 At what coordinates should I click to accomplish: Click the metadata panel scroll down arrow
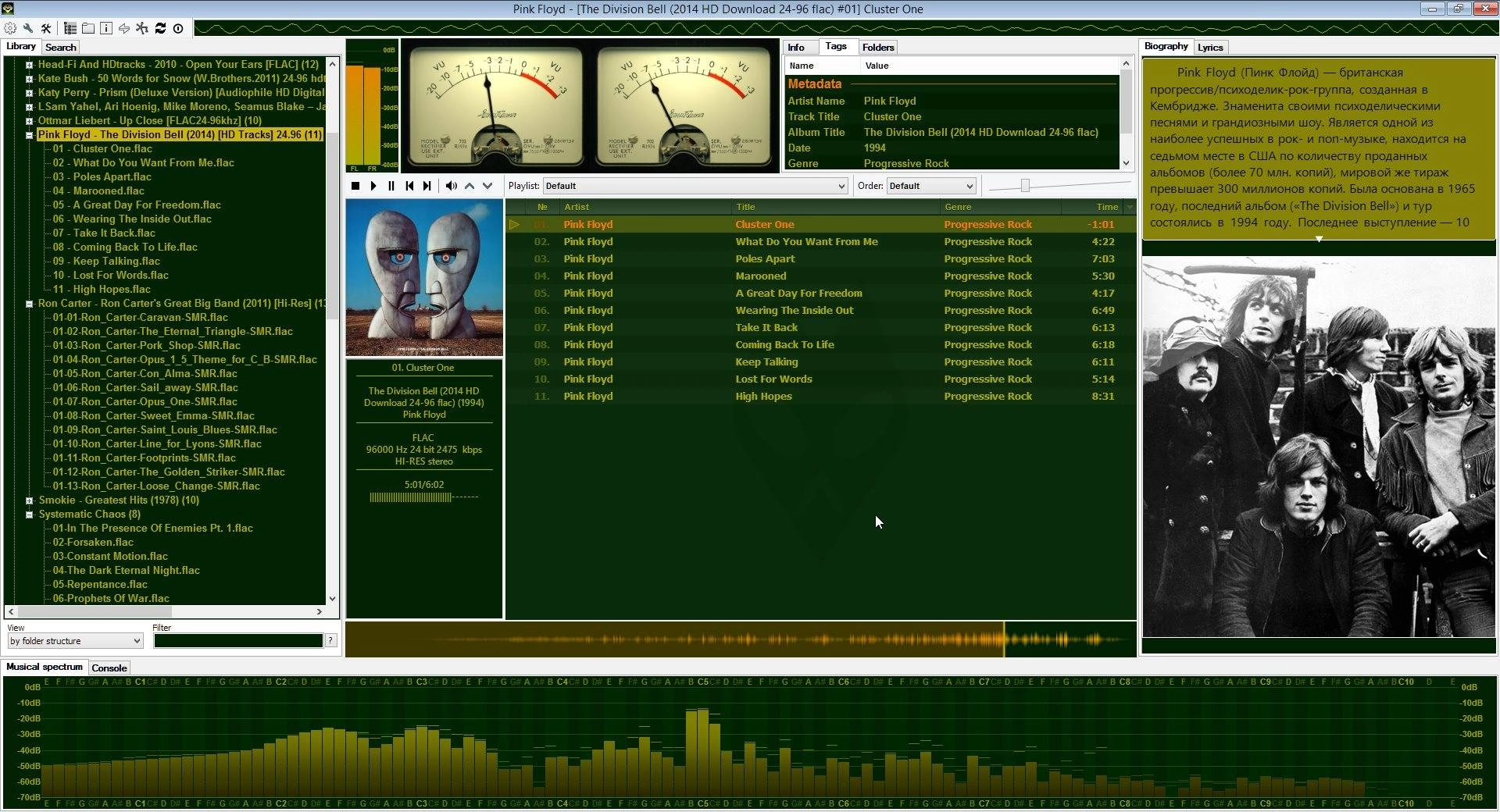click(x=1126, y=163)
